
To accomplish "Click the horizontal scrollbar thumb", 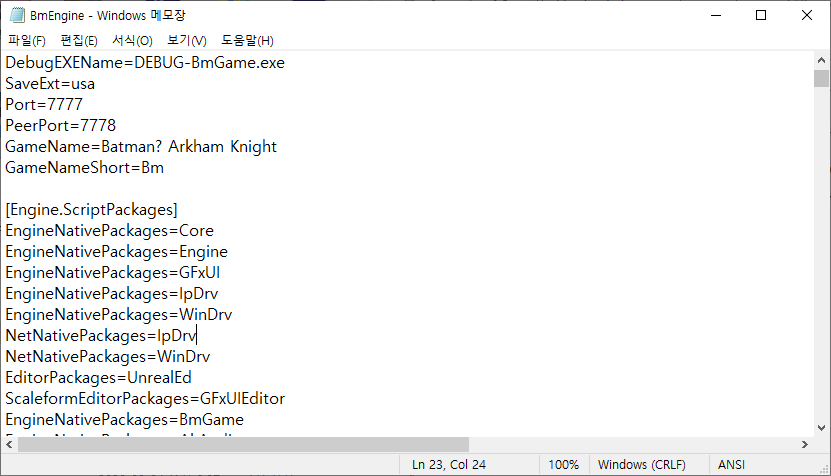I will click(243, 444).
